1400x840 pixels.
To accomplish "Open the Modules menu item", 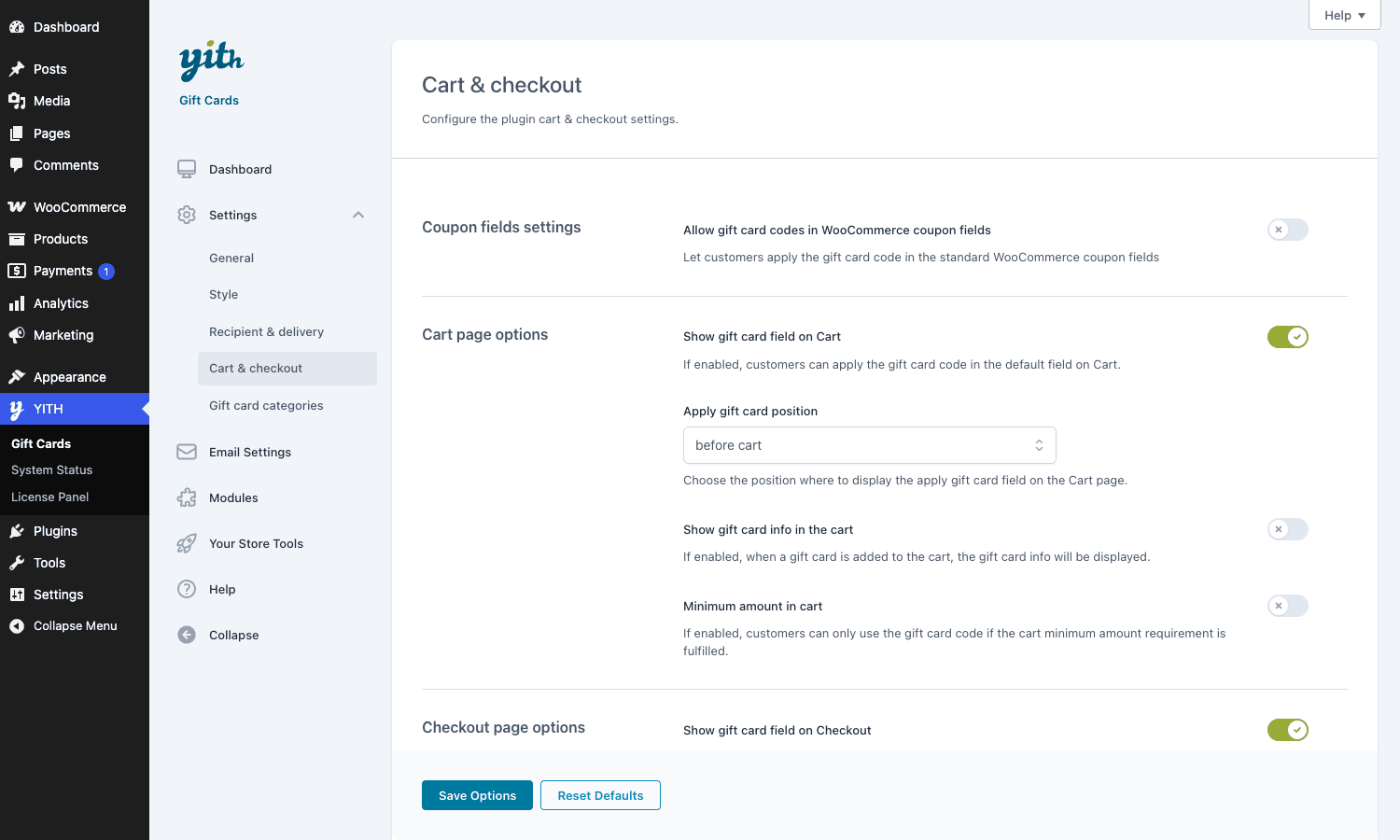I will coord(233,497).
